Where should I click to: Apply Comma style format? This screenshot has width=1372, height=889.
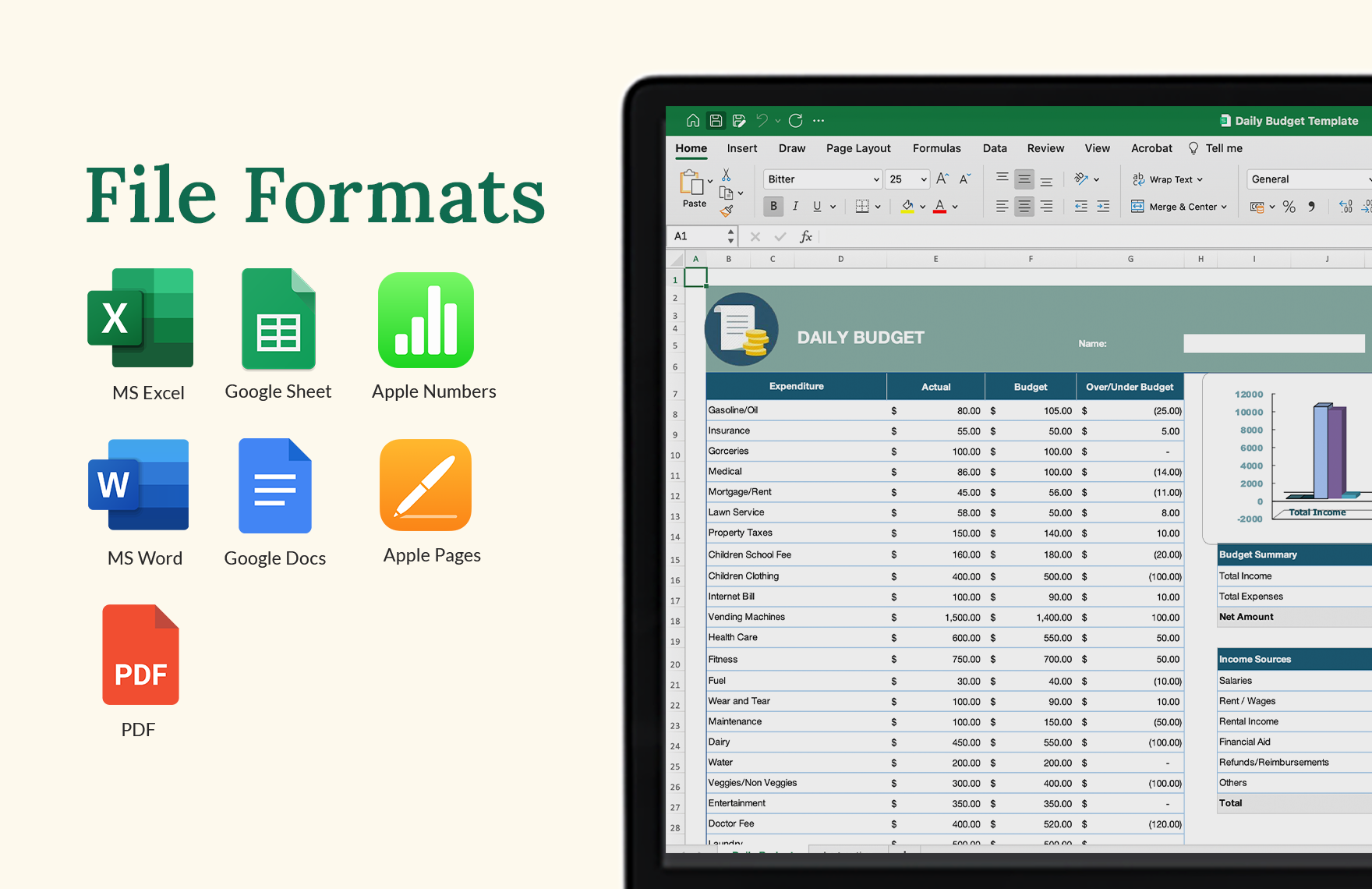1311,207
